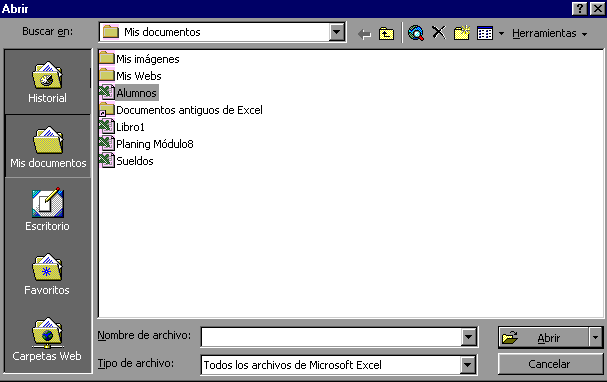Create a new folder

click(x=462, y=33)
